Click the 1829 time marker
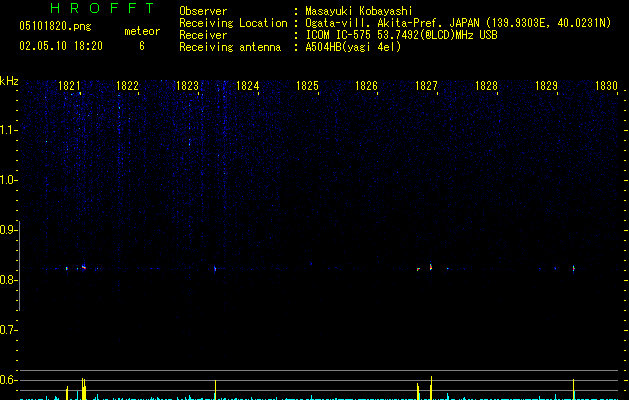Viewport: 629px width, 400px height. pos(546,86)
